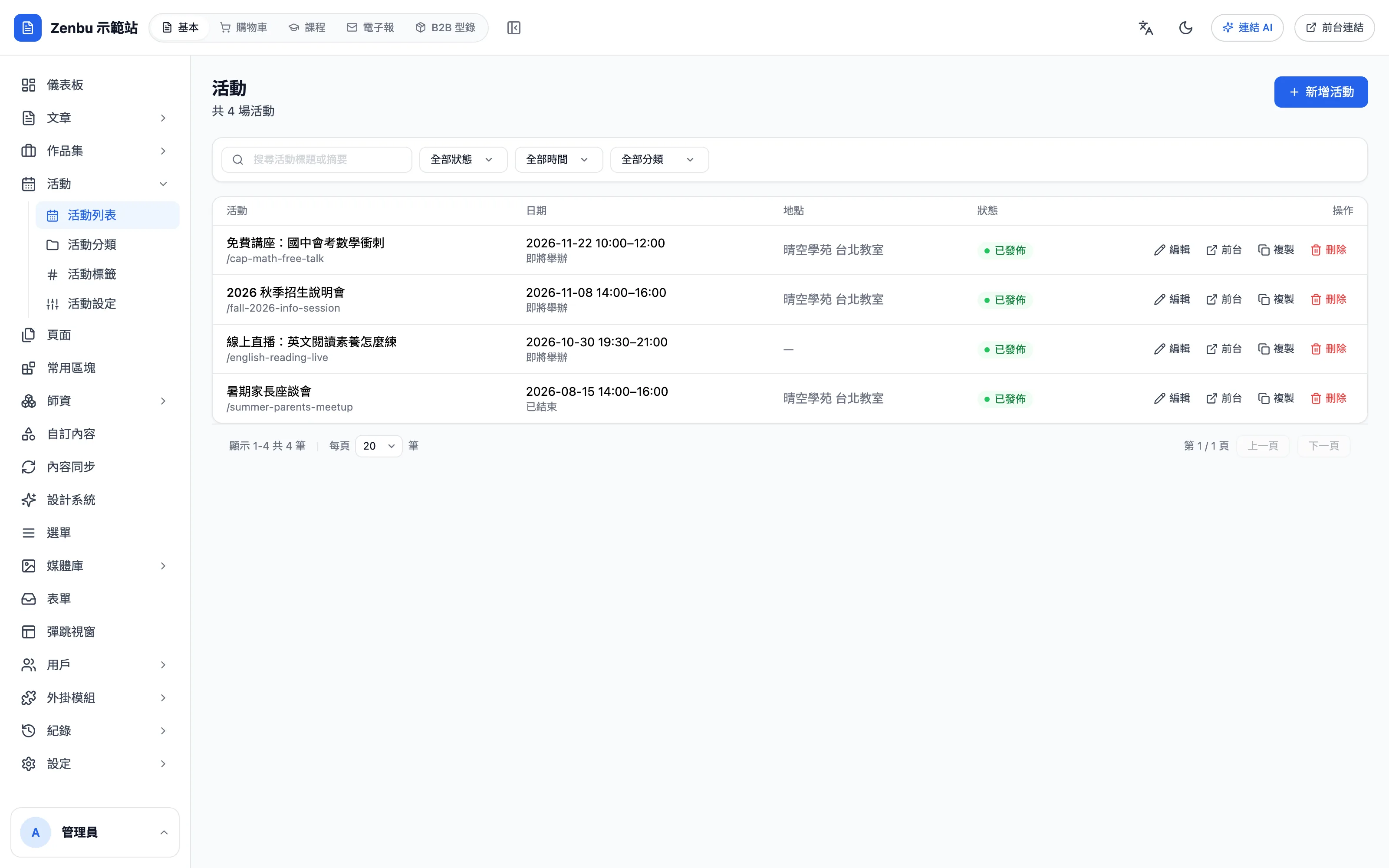
Task: Open 前台 view for 線上直播 activity
Action: [1224, 349]
